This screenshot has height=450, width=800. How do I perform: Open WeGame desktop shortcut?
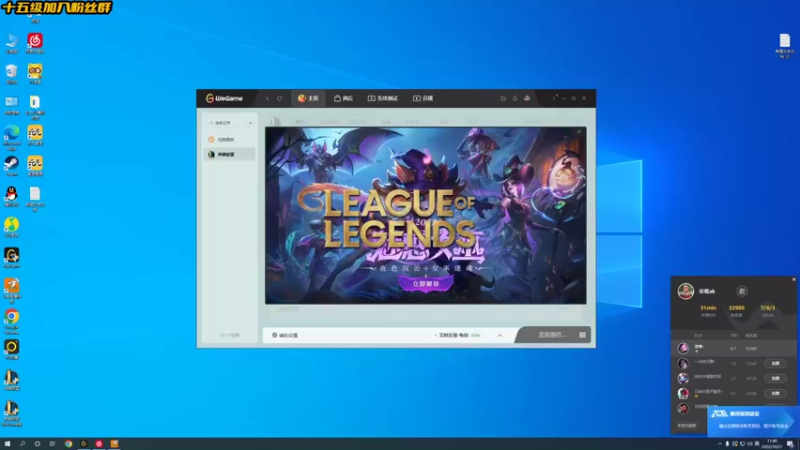11,258
